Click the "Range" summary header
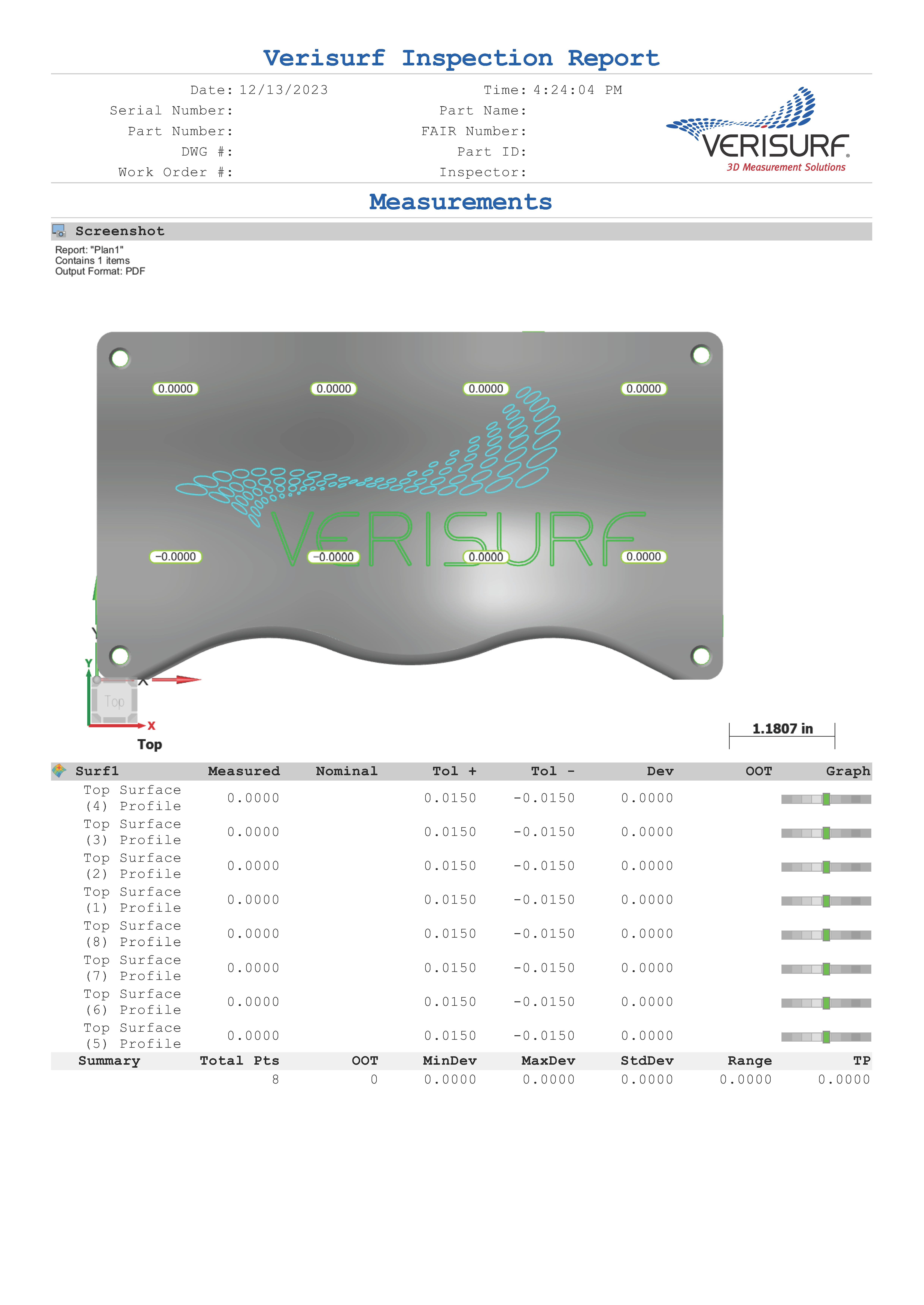This screenshot has width=924, height=1305. click(x=750, y=1061)
